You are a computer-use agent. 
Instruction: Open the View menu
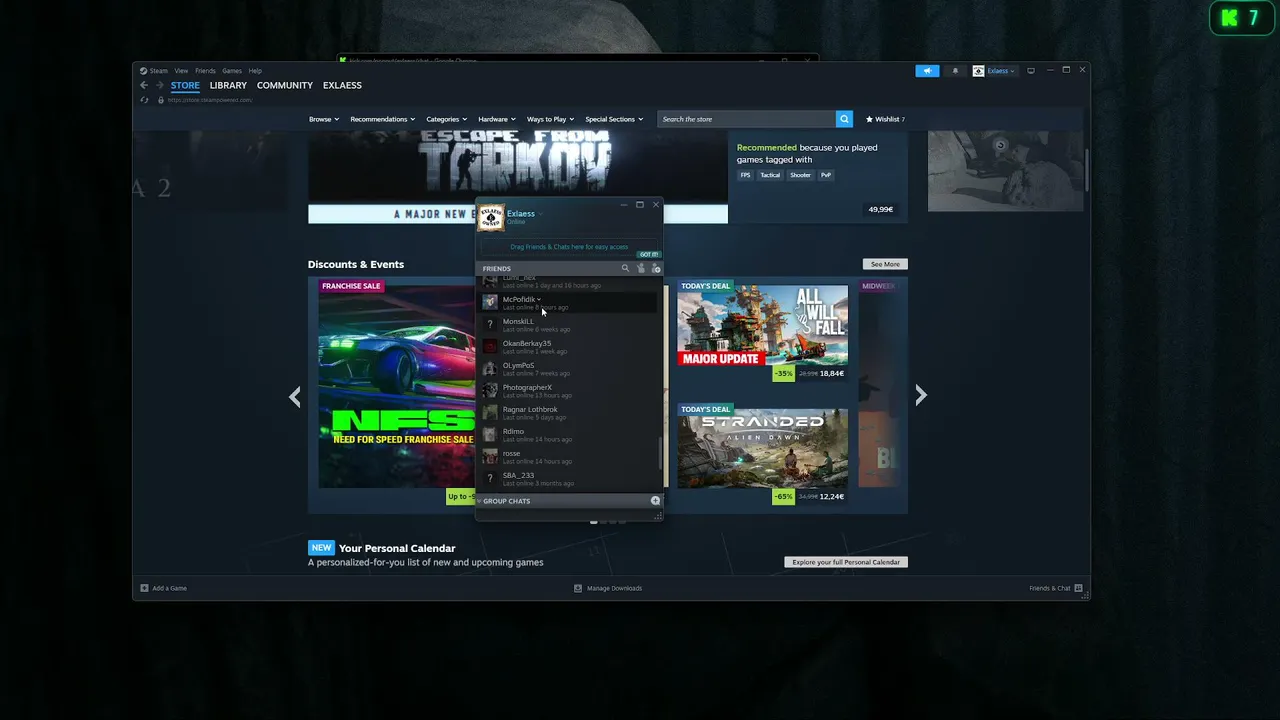(x=181, y=71)
